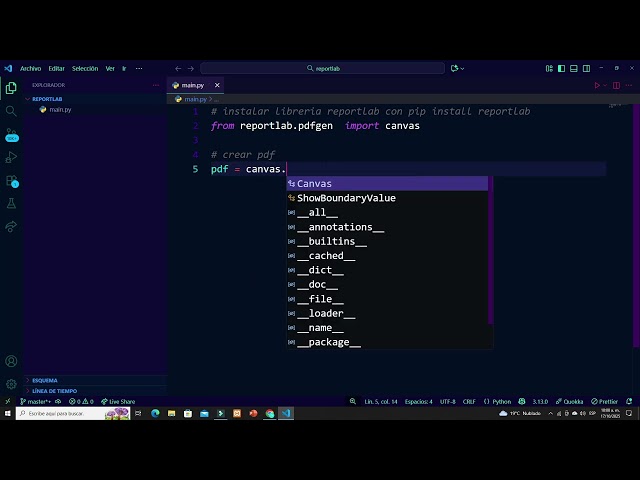Image resolution: width=640 pixels, height=480 pixels.
Task: Customize layout from title bar
Action: pos(549,69)
